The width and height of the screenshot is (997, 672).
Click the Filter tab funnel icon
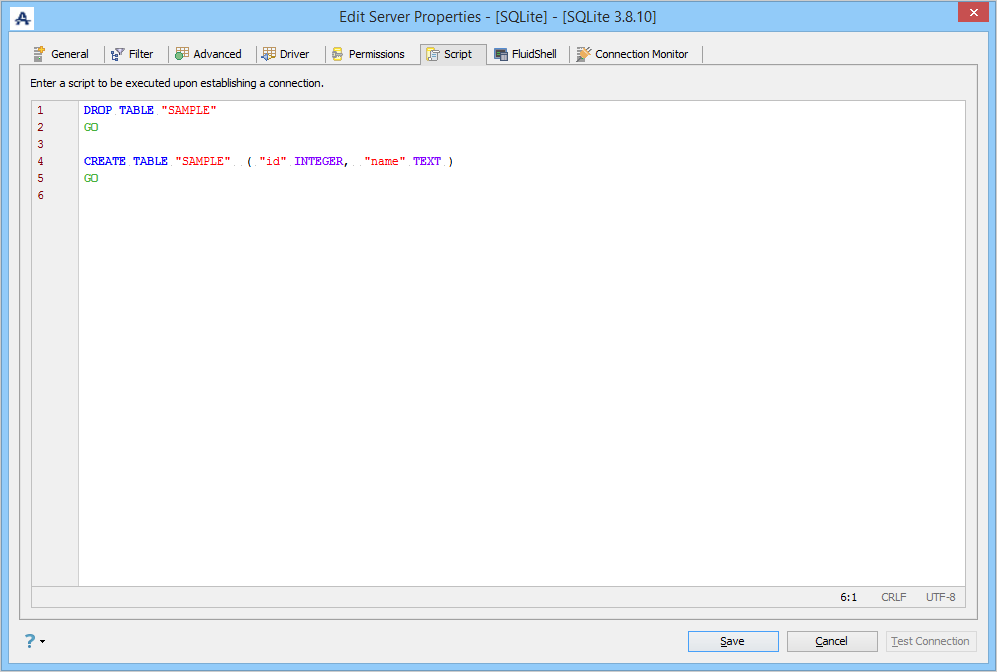click(118, 55)
